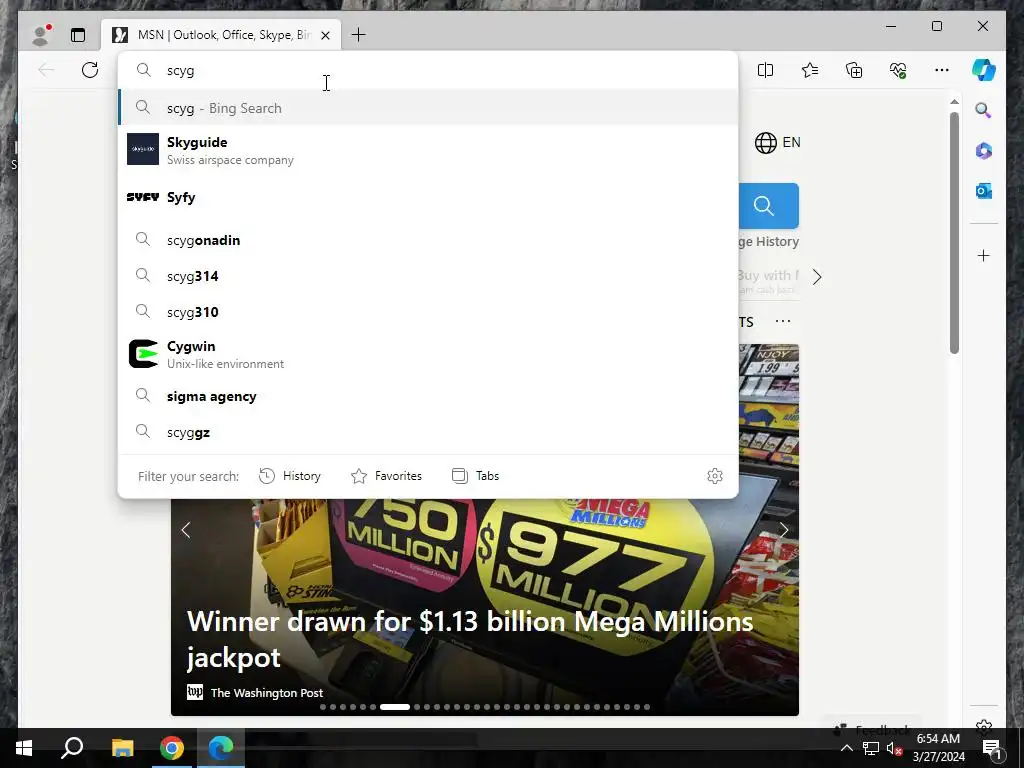
Task: Refresh the current page
Action: click(x=90, y=70)
